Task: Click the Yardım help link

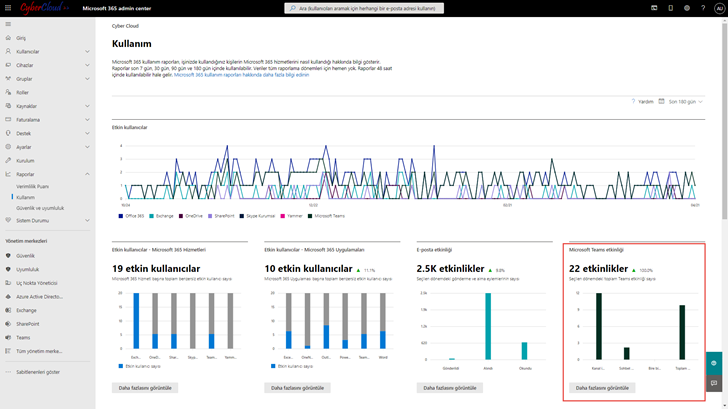Action: pyautogui.click(x=642, y=102)
